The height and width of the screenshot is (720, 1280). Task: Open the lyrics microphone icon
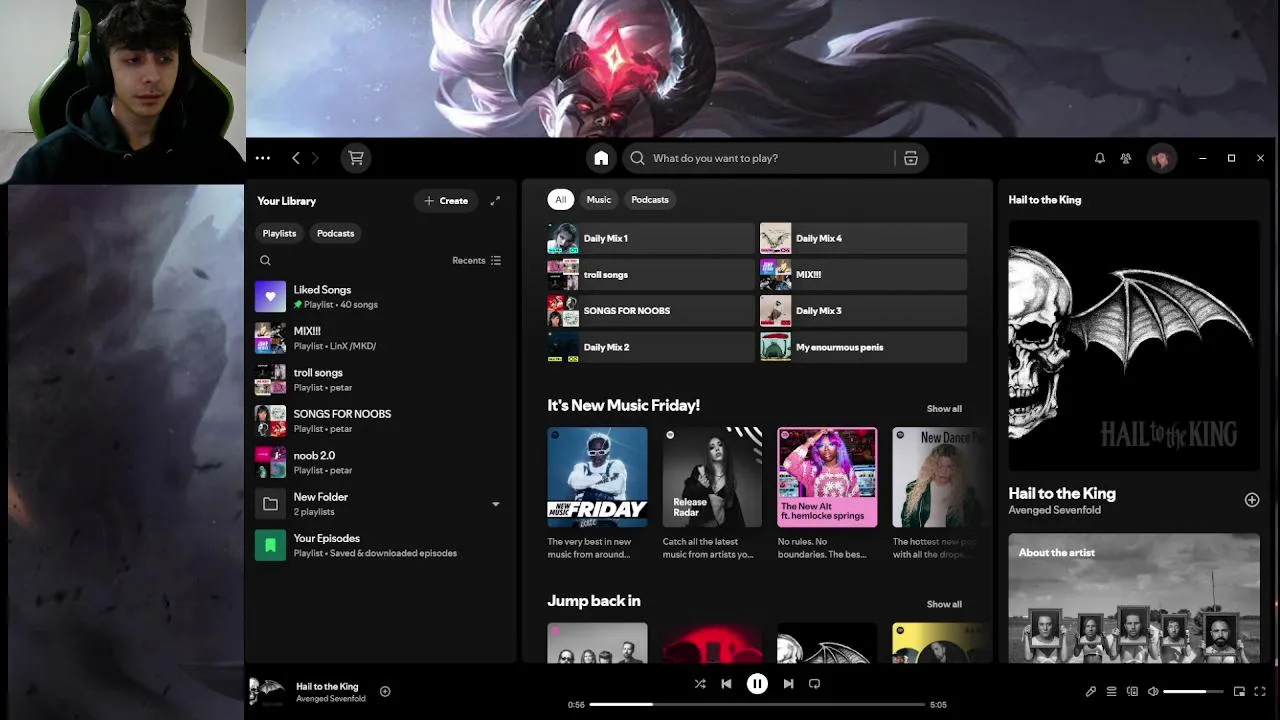pyautogui.click(x=1091, y=691)
